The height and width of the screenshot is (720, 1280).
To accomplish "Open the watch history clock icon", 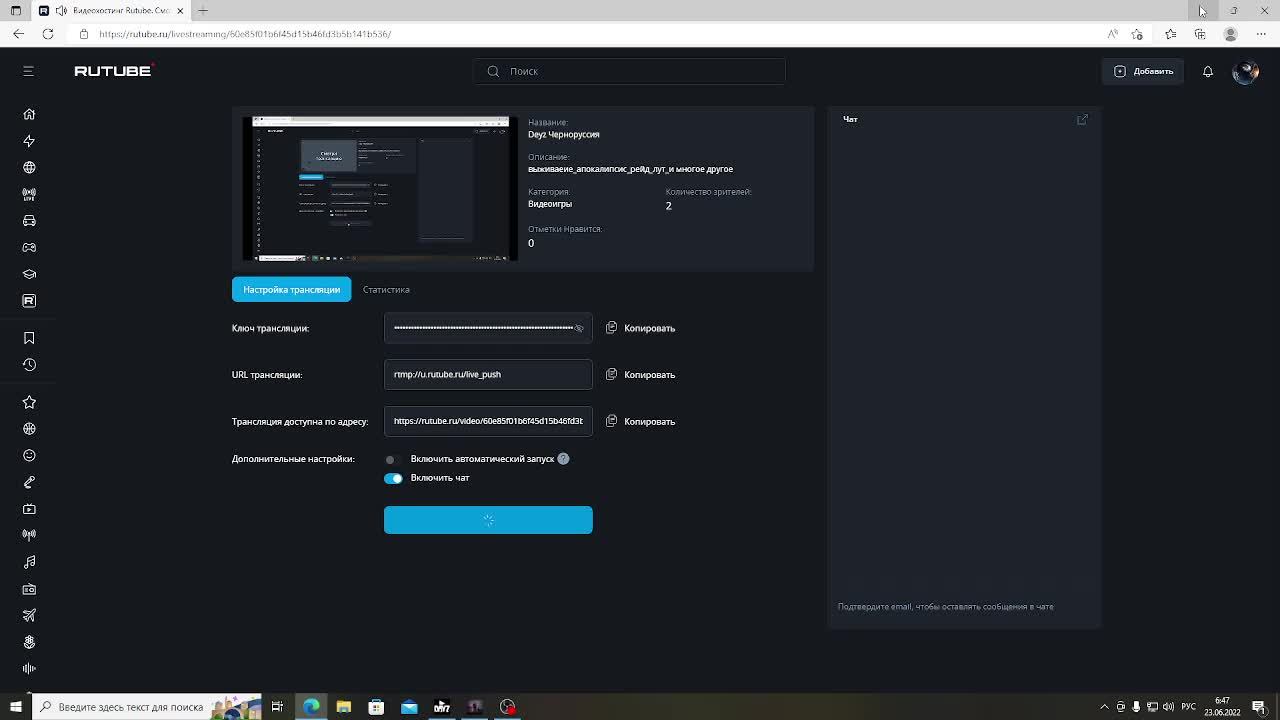I will coord(29,365).
